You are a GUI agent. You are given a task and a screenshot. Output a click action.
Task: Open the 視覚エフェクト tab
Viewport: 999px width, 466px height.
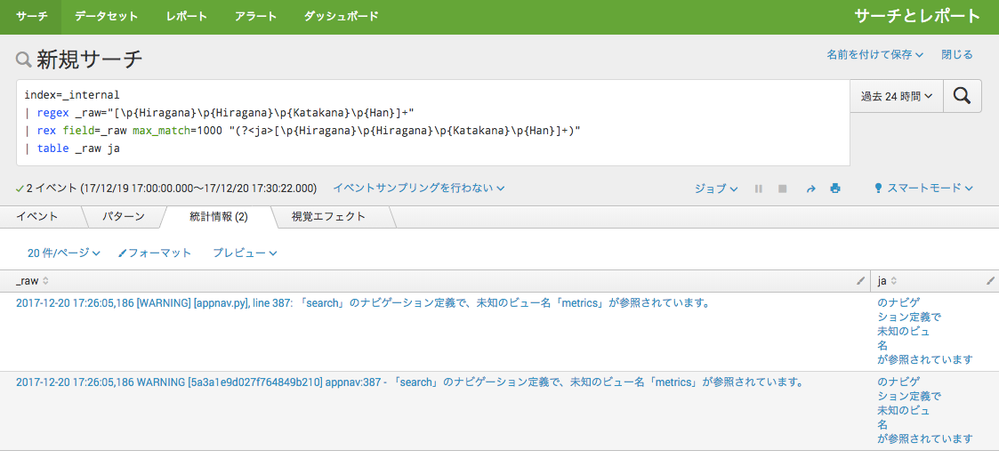coord(328,216)
